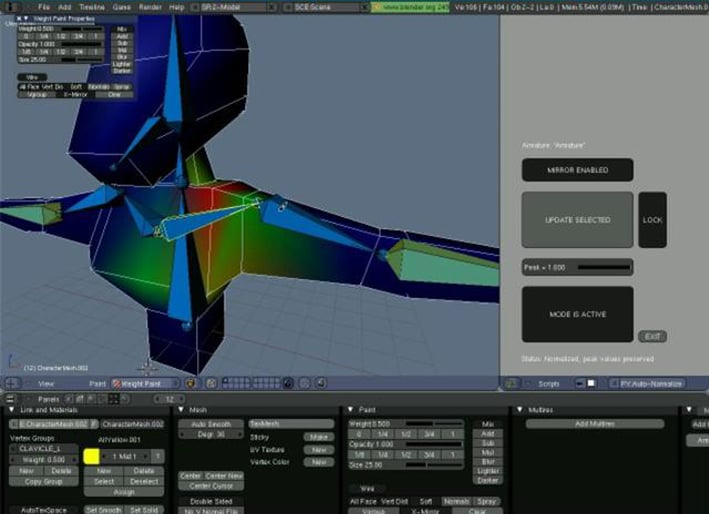Click the yellow material color swatch
This screenshot has width=709, height=514.
(91, 456)
